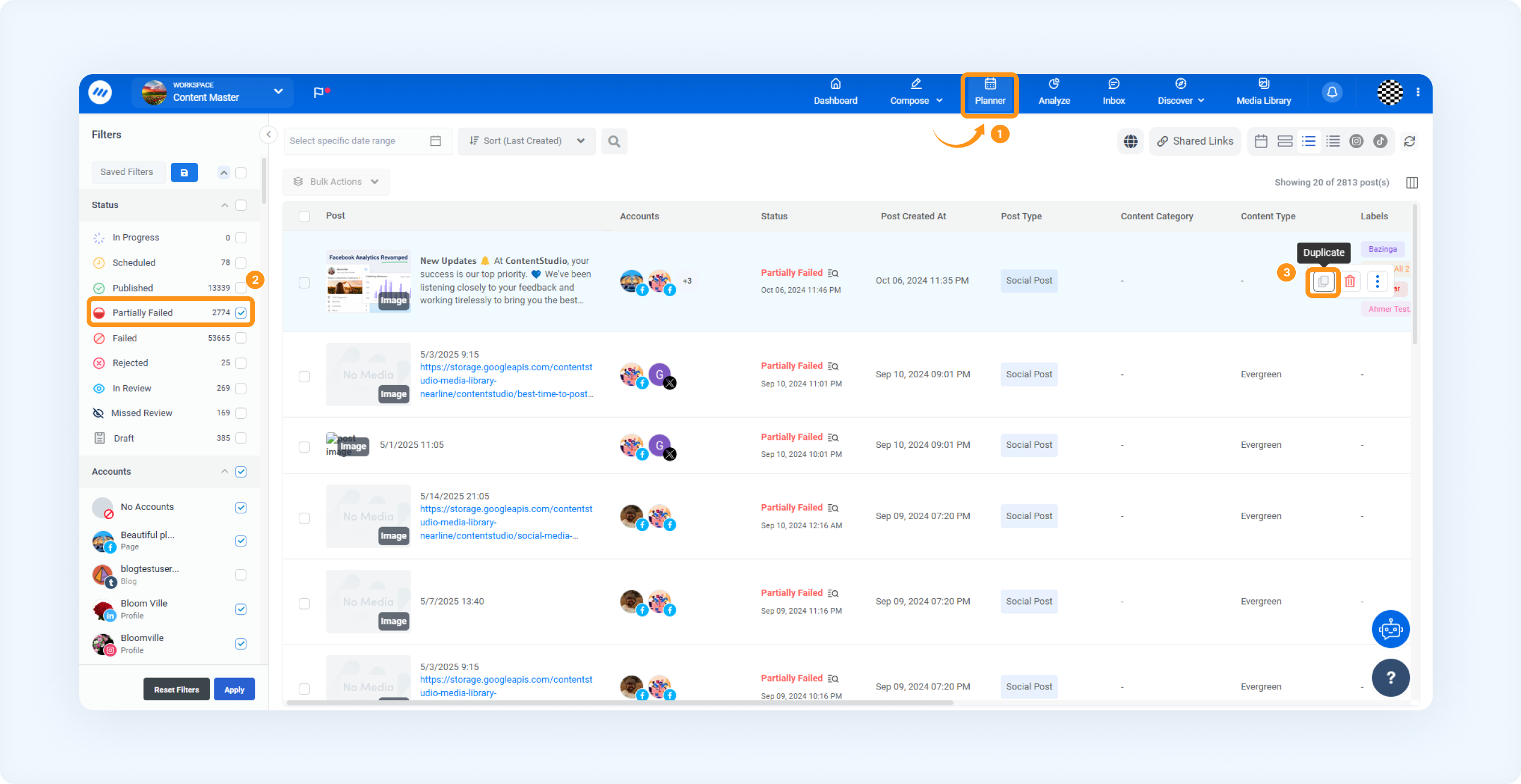Switch to the Analyze tab

(x=1054, y=93)
